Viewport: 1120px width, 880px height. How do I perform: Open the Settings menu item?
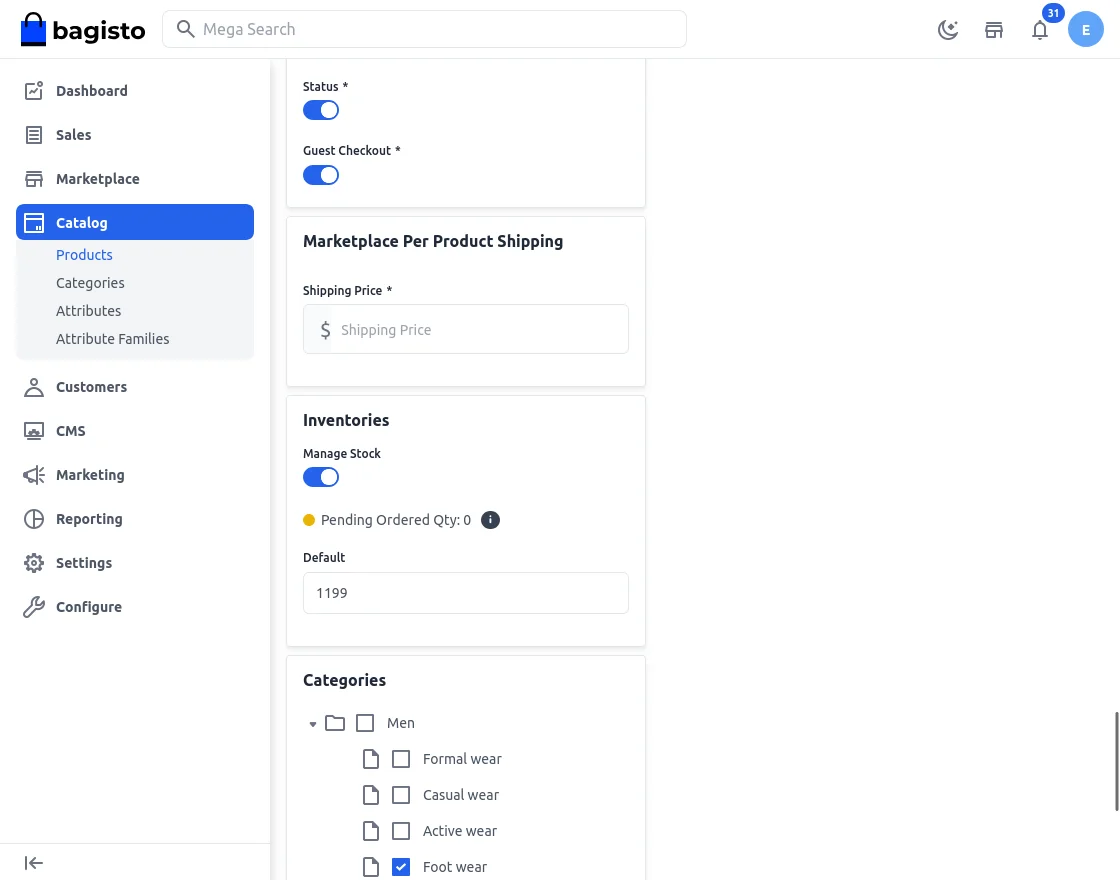coord(84,563)
